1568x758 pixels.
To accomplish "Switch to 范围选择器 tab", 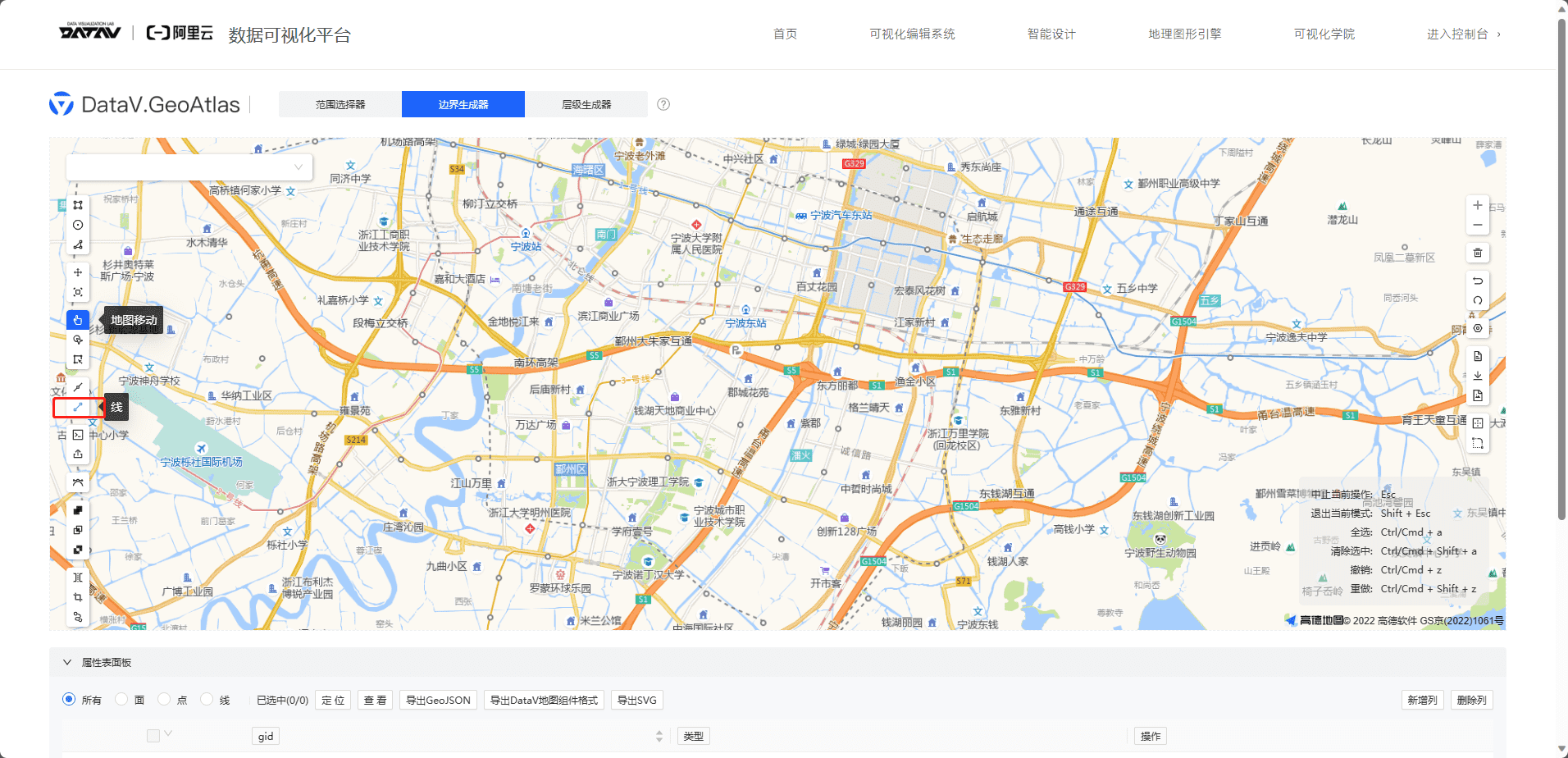I will [340, 104].
